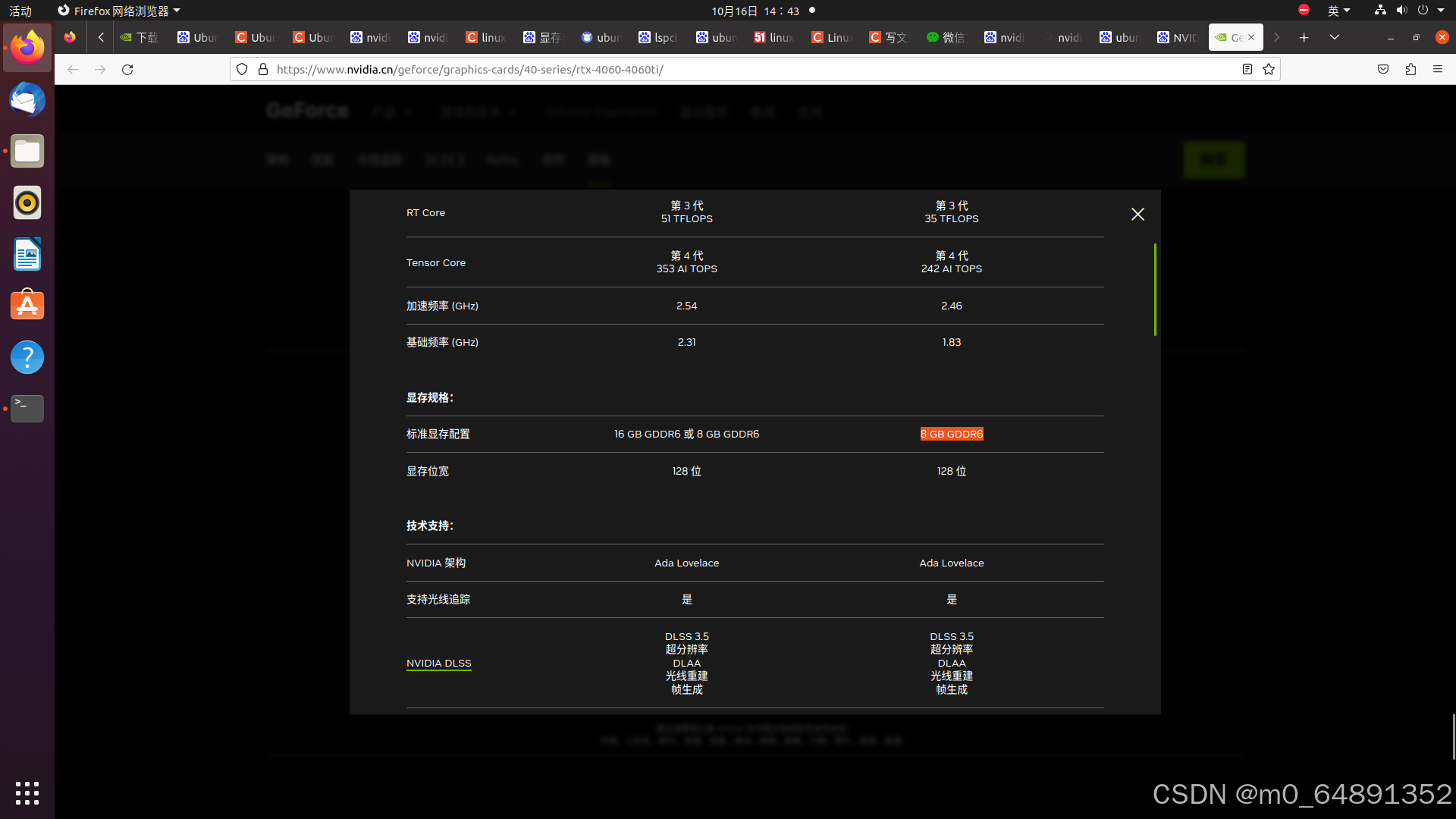The height and width of the screenshot is (819, 1456).
Task: Close the specs comparison popup with X
Action: pos(1137,215)
